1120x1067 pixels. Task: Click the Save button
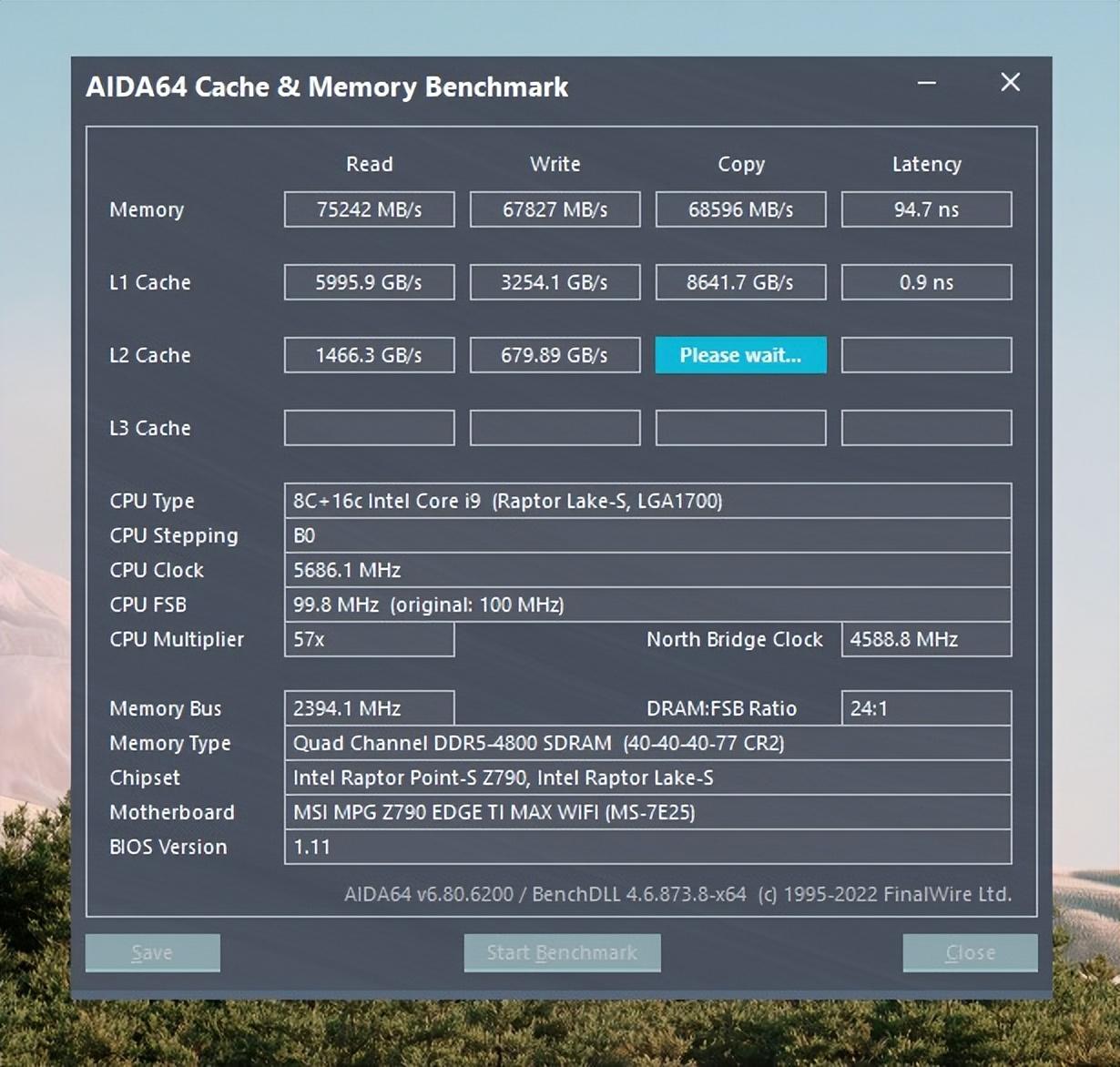click(x=153, y=952)
